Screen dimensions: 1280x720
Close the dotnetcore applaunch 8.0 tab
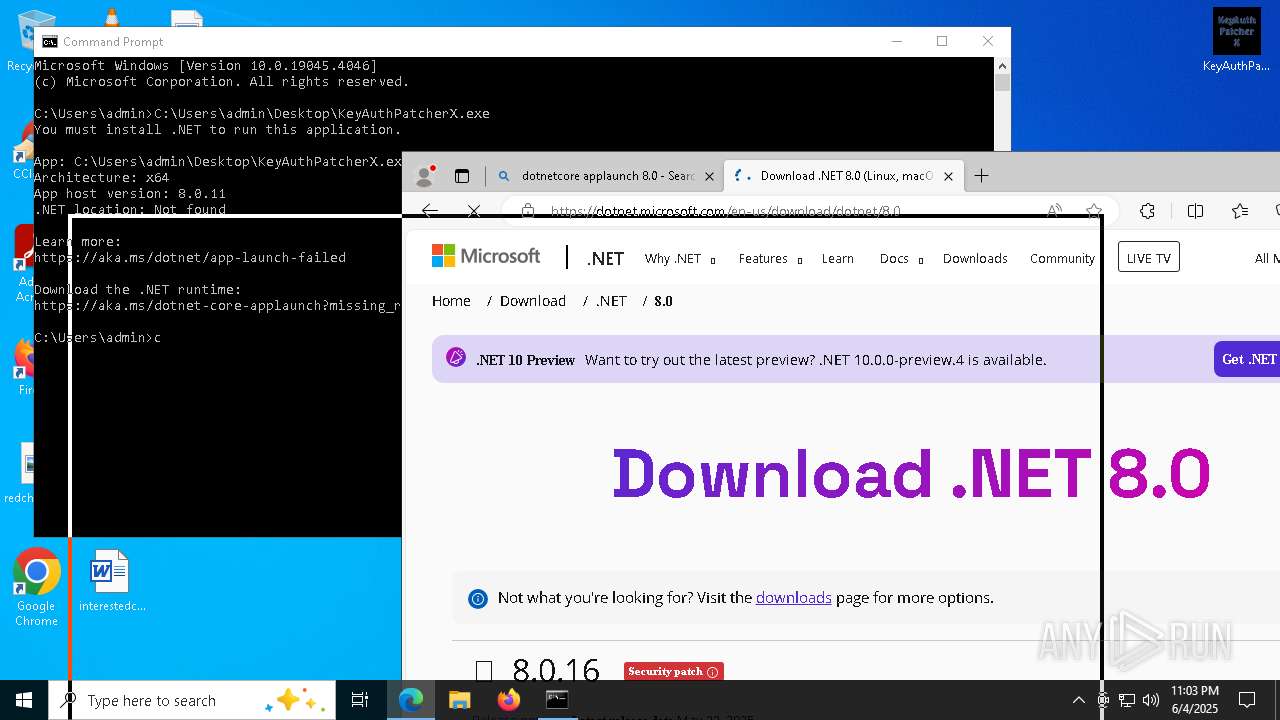tap(709, 176)
